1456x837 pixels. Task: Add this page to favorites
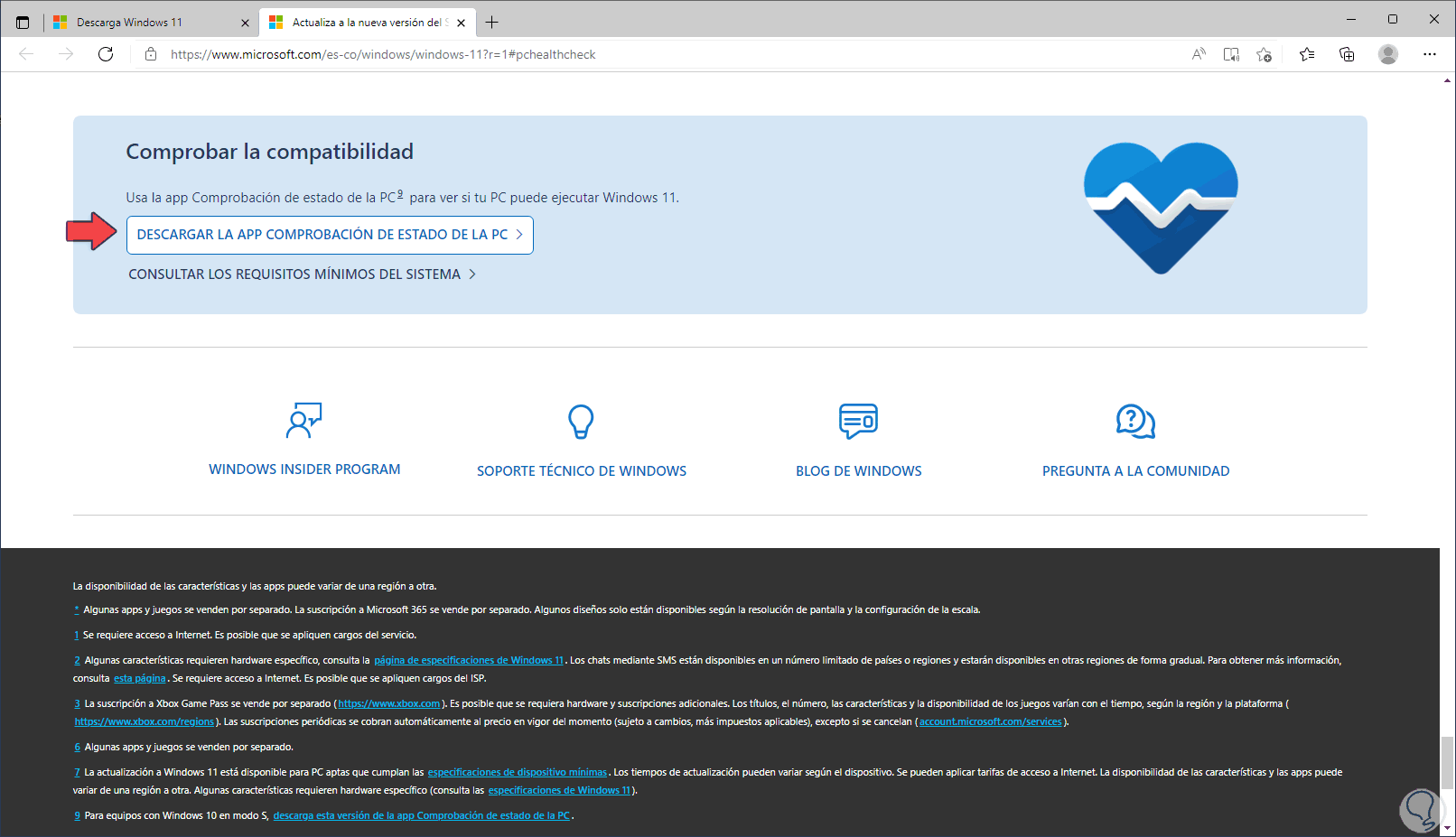tap(1265, 54)
